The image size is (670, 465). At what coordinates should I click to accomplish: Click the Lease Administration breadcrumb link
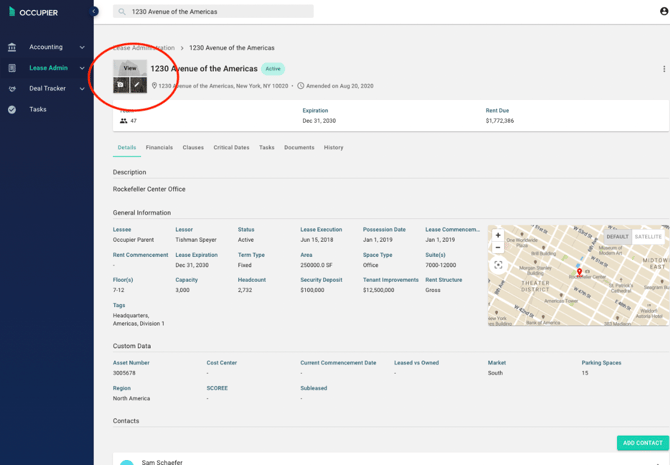[144, 48]
